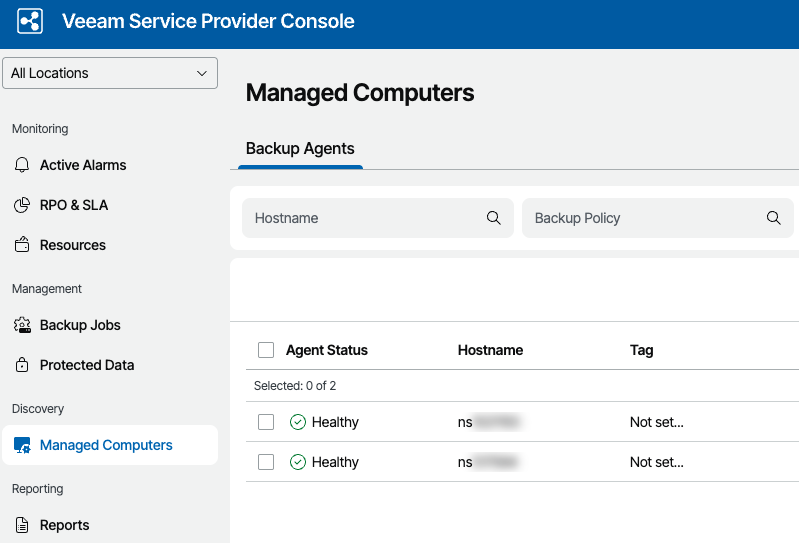
Task: Focus the Hostname search field
Action: (378, 218)
